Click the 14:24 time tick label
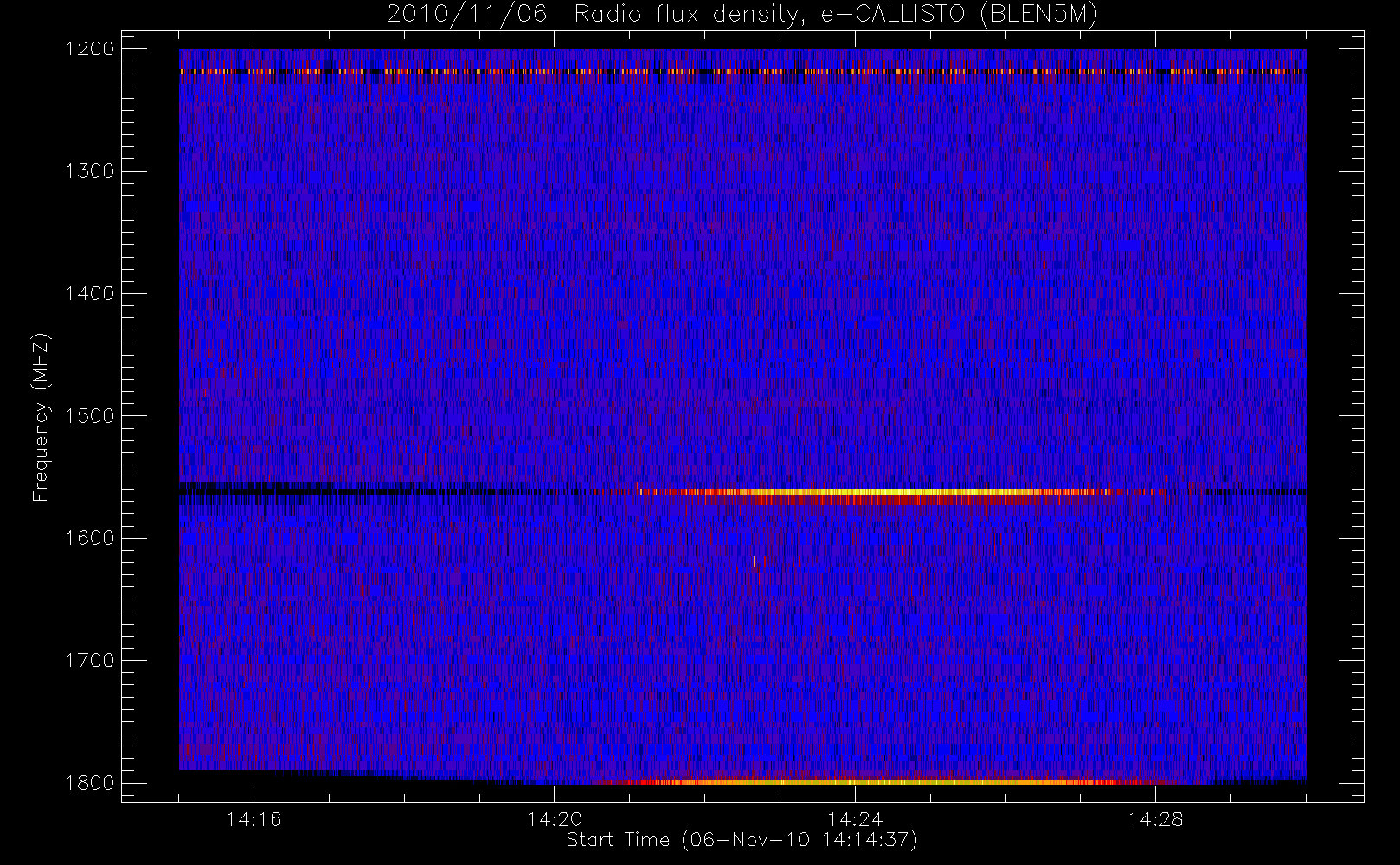This screenshot has width=1400, height=865. (x=855, y=819)
